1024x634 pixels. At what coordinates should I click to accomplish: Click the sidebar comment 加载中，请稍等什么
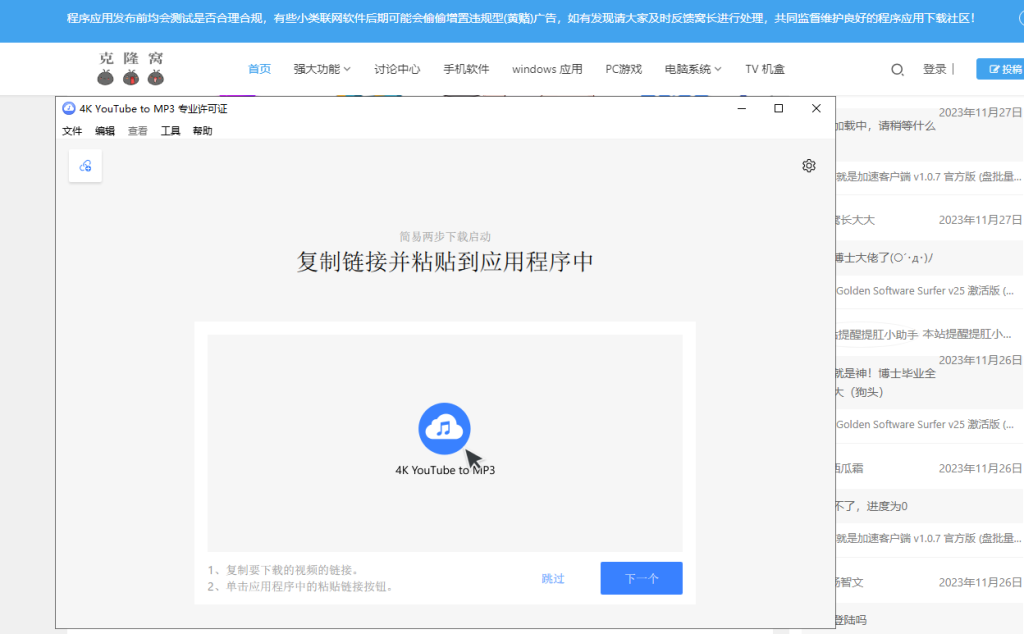886,125
